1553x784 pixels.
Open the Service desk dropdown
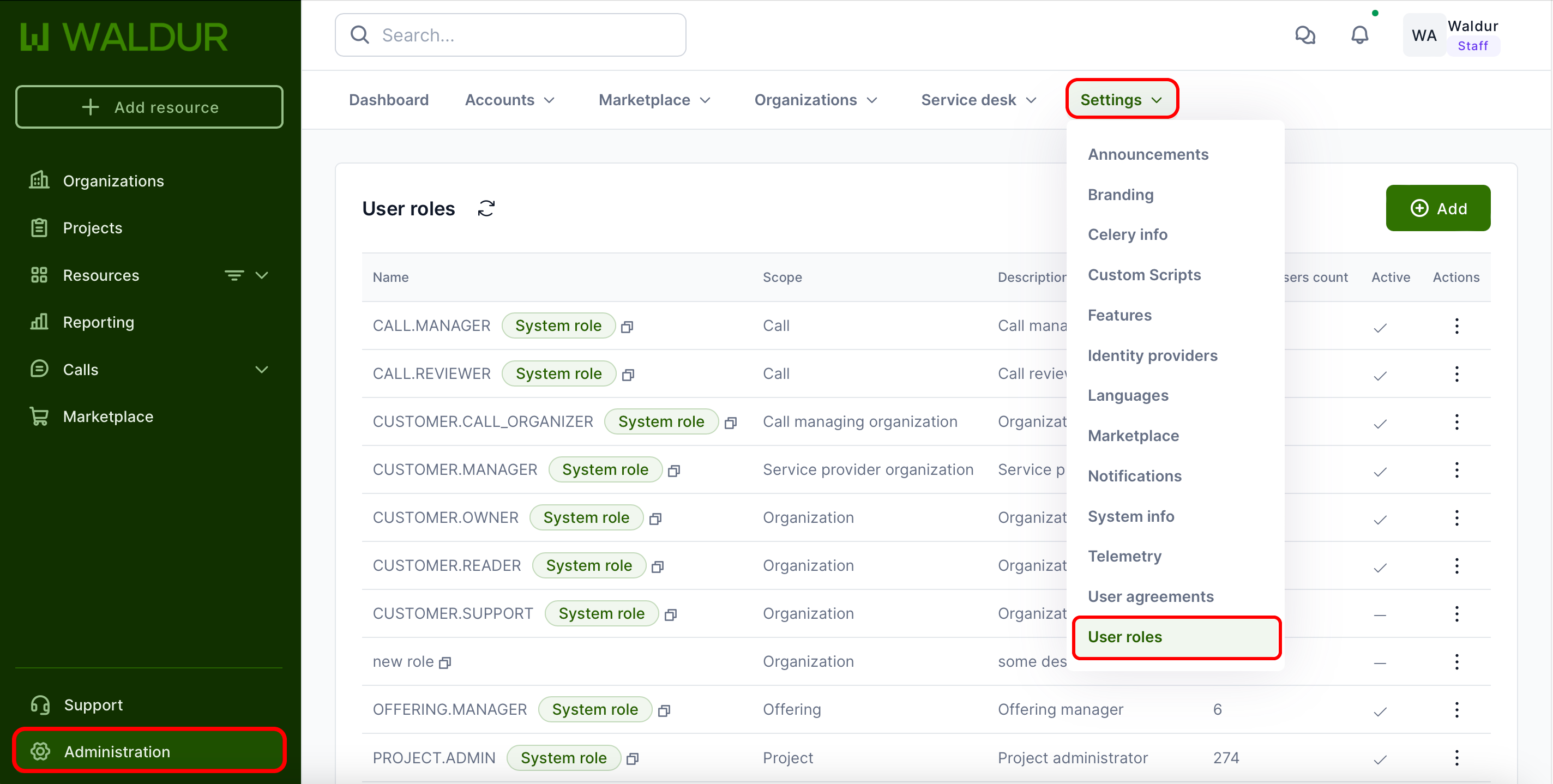point(978,100)
